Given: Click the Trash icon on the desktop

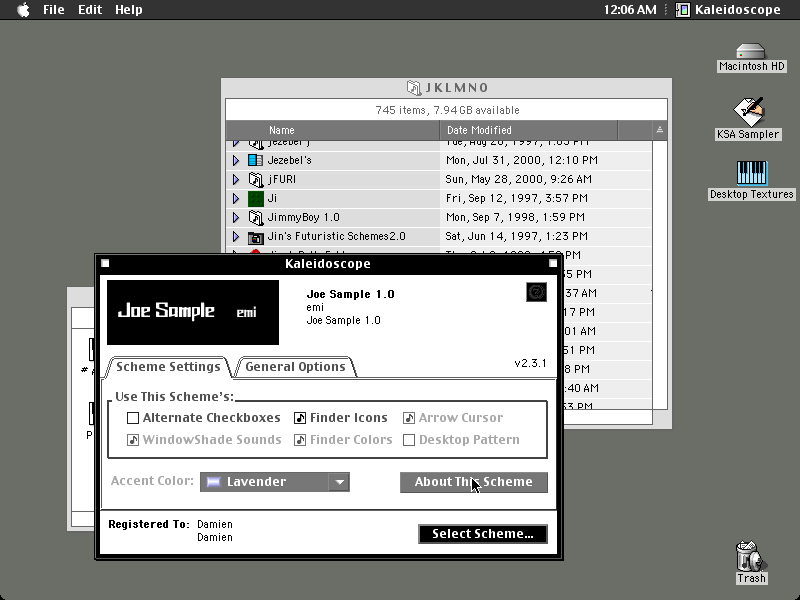Looking at the screenshot, I should tap(751, 556).
